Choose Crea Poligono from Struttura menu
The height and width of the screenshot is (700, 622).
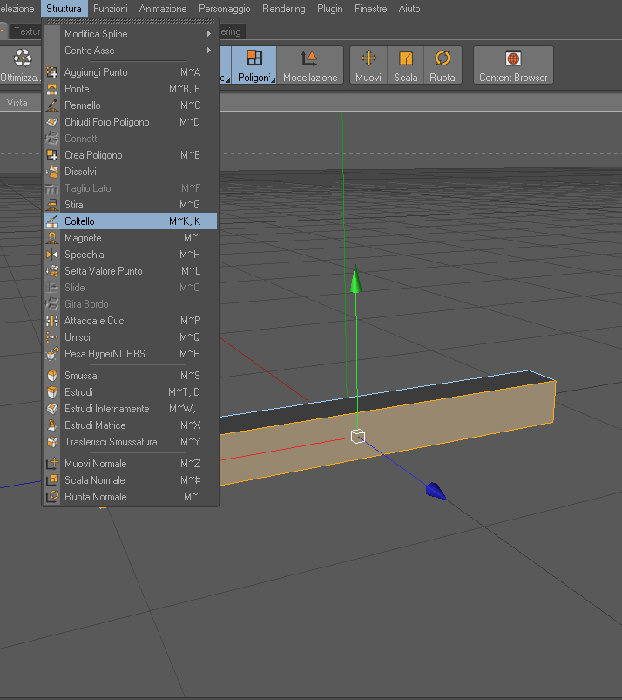point(130,155)
